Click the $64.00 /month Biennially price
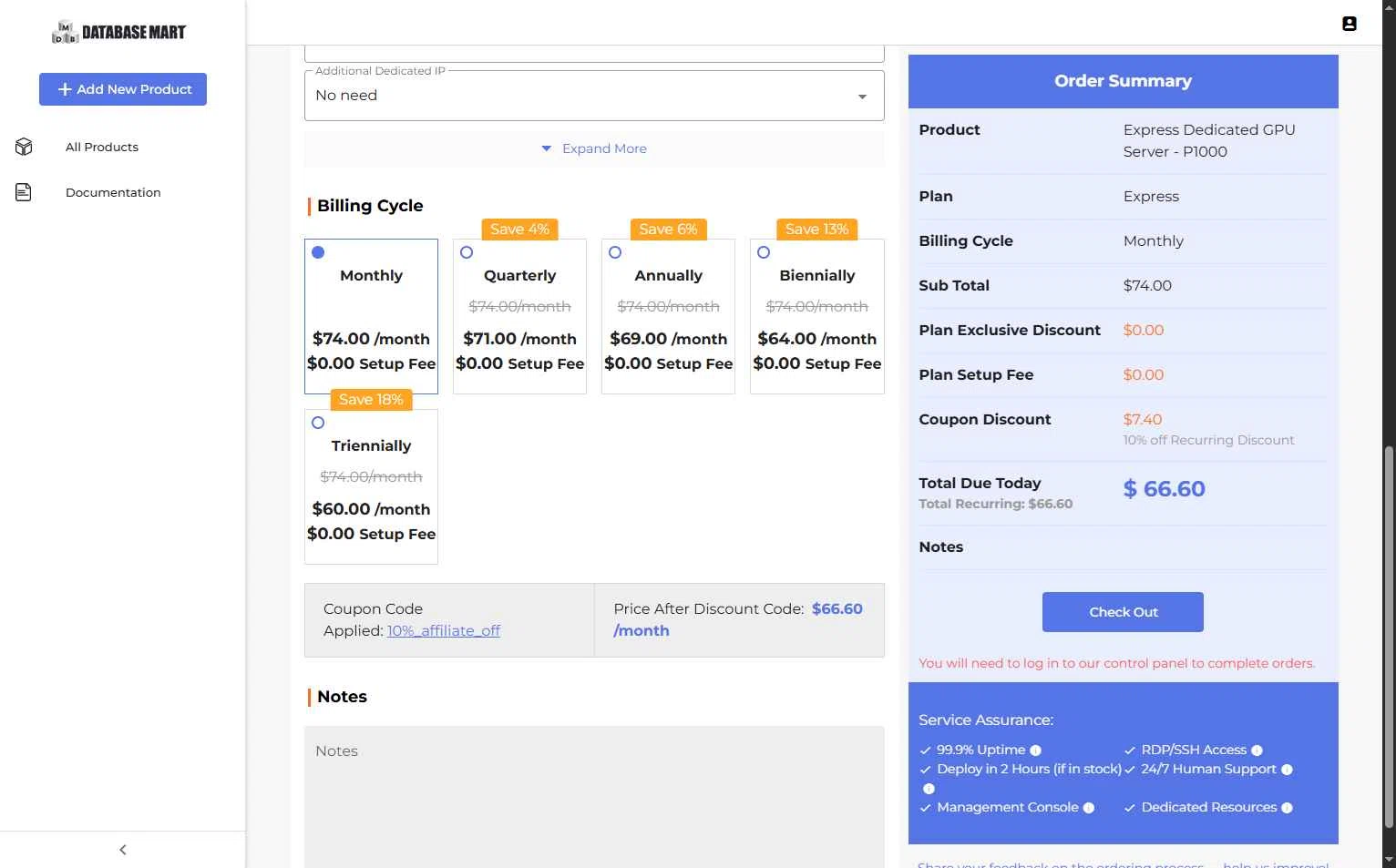 click(816, 339)
